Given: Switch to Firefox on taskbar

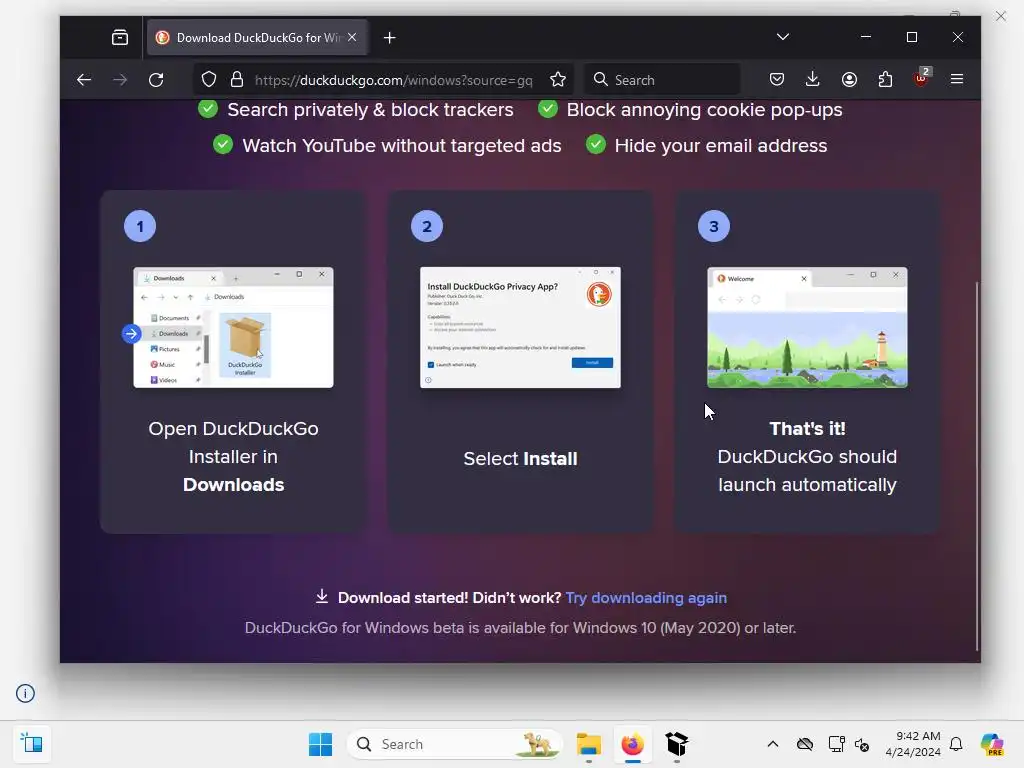Looking at the screenshot, I should pos(632,744).
